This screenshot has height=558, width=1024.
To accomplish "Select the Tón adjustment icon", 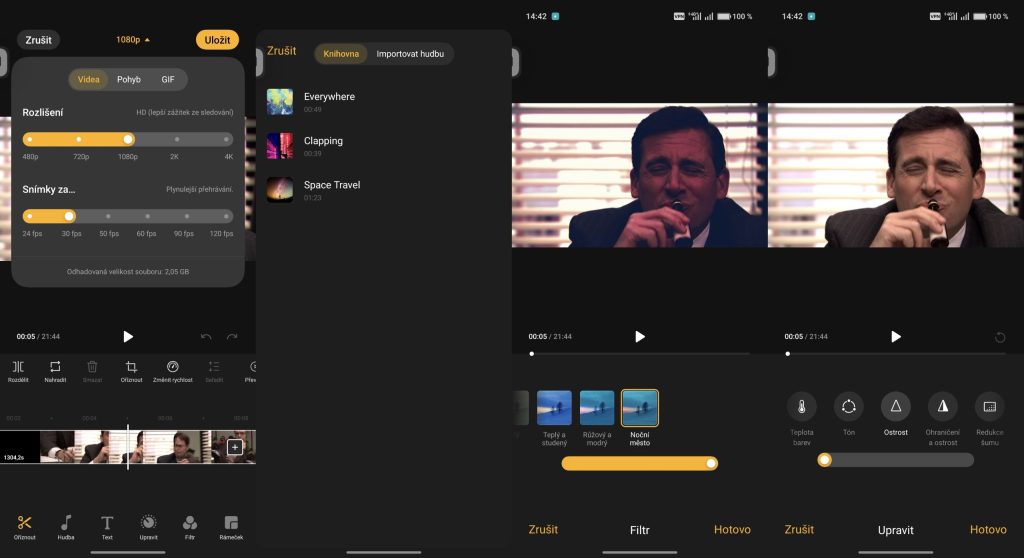I will coord(849,406).
